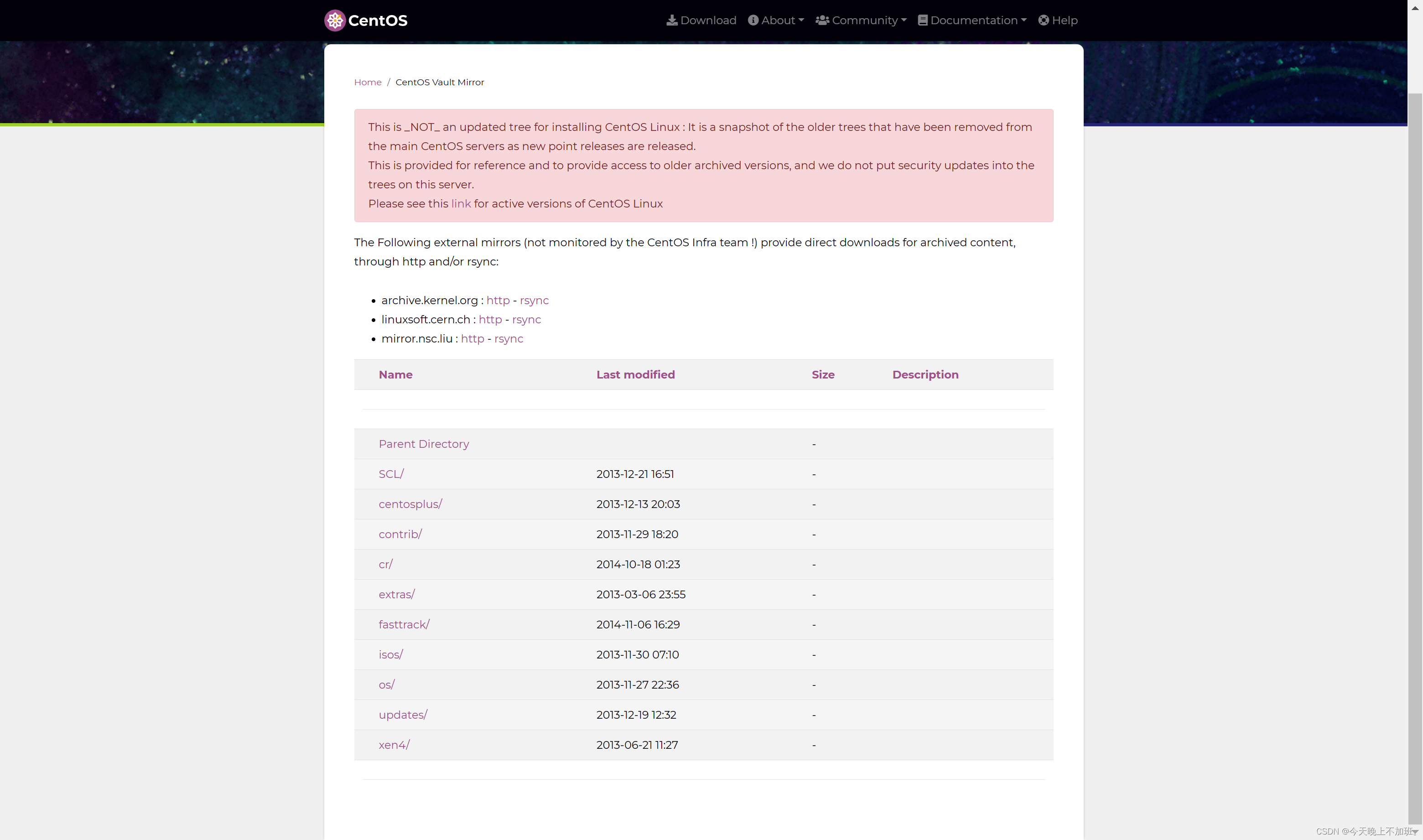The height and width of the screenshot is (840, 1423).
Task: Sort listing by Last modified column
Action: (635, 375)
